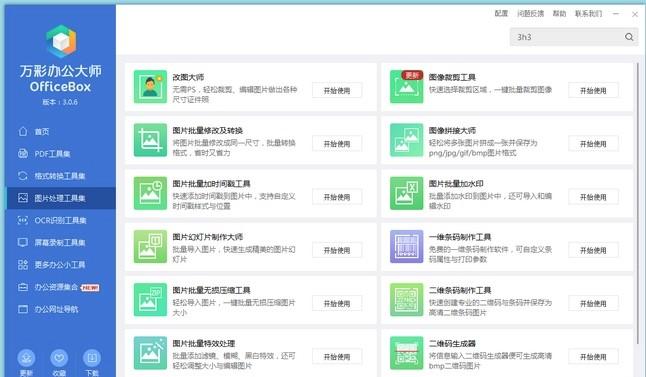646x377 pixels.
Task: Switch to 格式转换工具集
Action: tap(61, 176)
